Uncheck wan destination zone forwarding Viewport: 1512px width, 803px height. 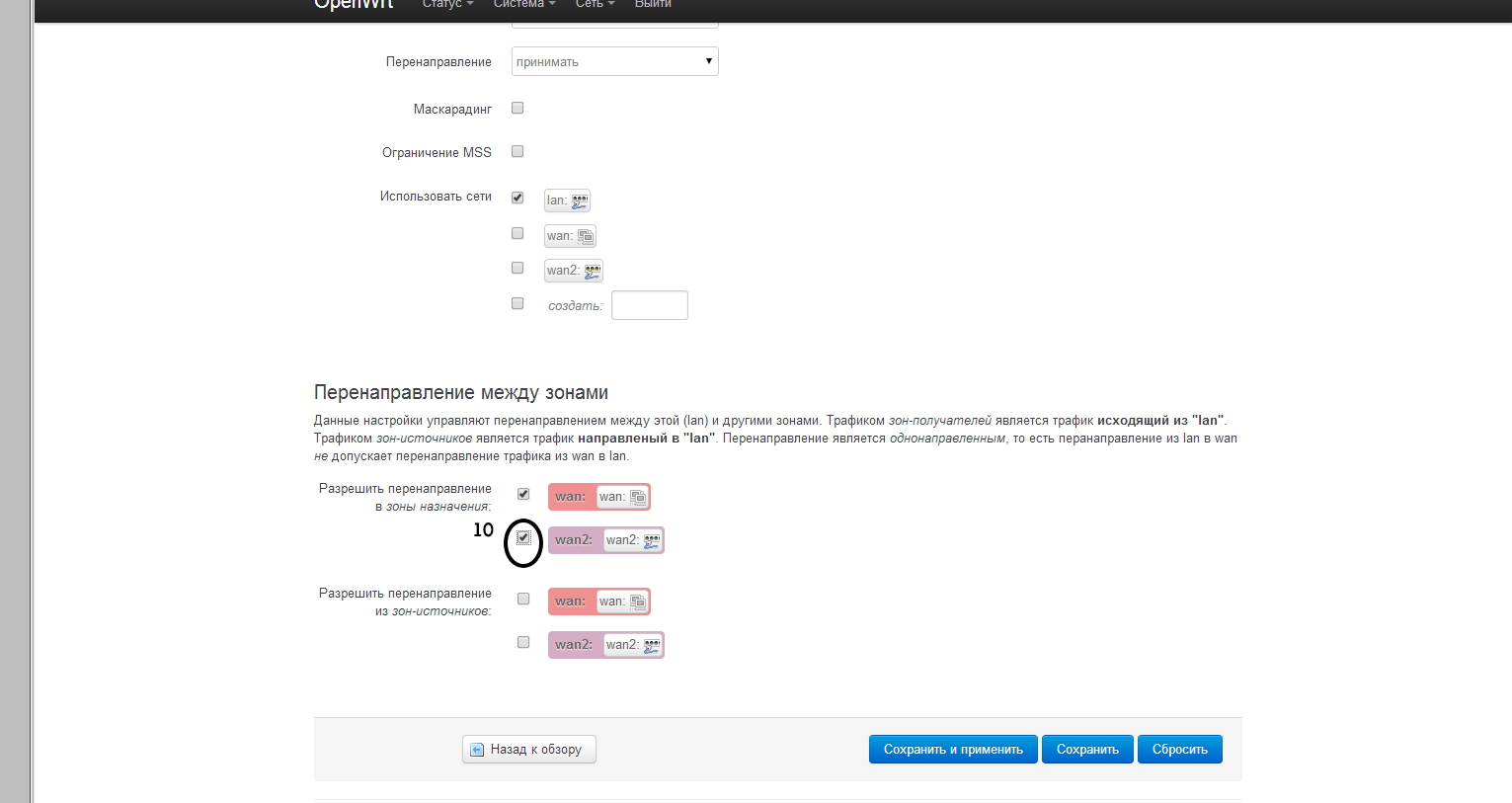523,494
